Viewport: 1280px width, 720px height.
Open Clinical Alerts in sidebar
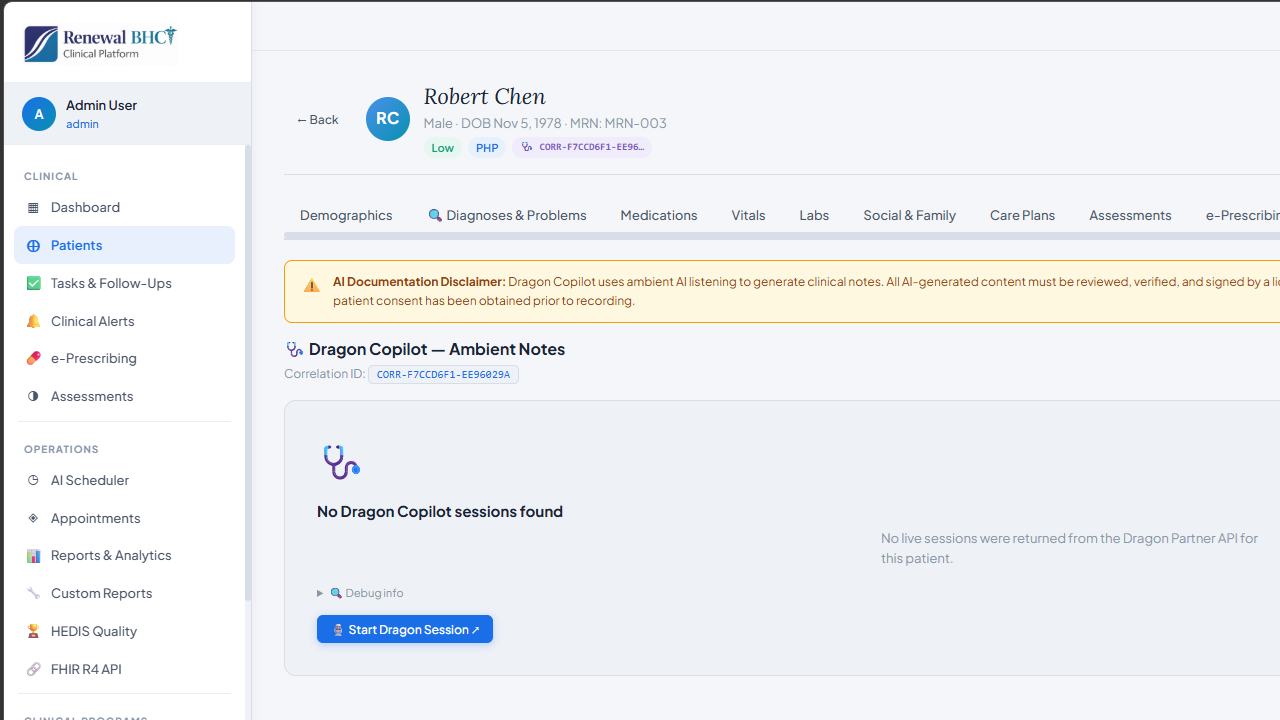click(124, 322)
